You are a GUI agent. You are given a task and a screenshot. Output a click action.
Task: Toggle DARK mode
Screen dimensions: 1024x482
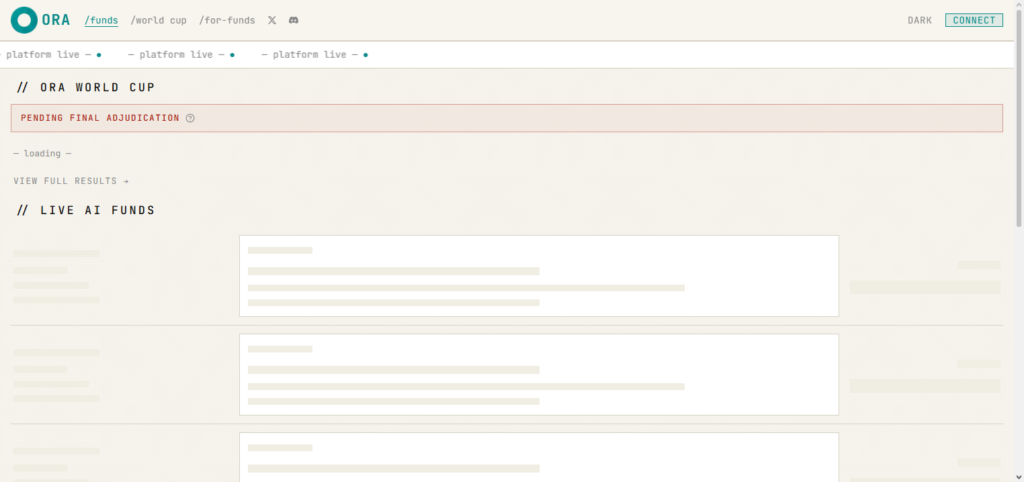click(x=920, y=20)
